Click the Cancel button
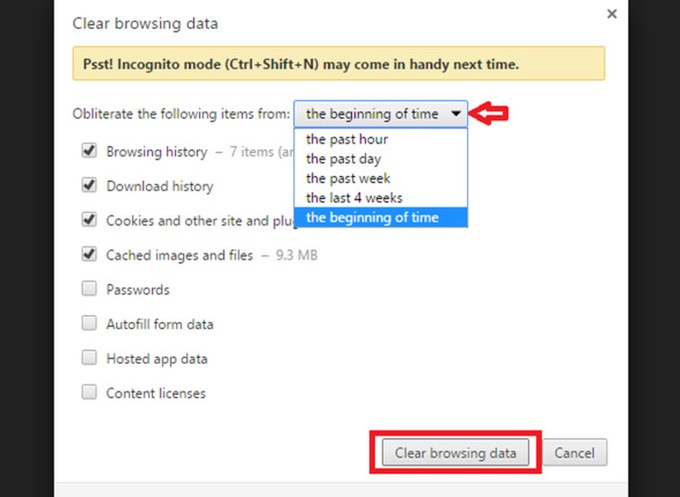 pyautogui.click(x=575, y=452)
